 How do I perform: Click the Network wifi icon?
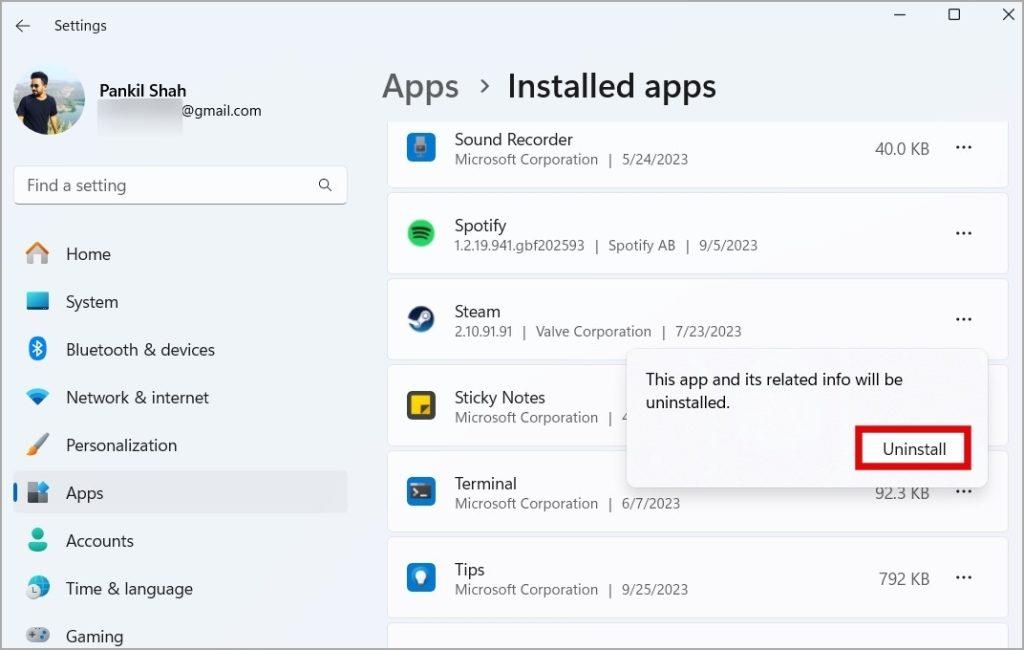[x=37, y=397]
